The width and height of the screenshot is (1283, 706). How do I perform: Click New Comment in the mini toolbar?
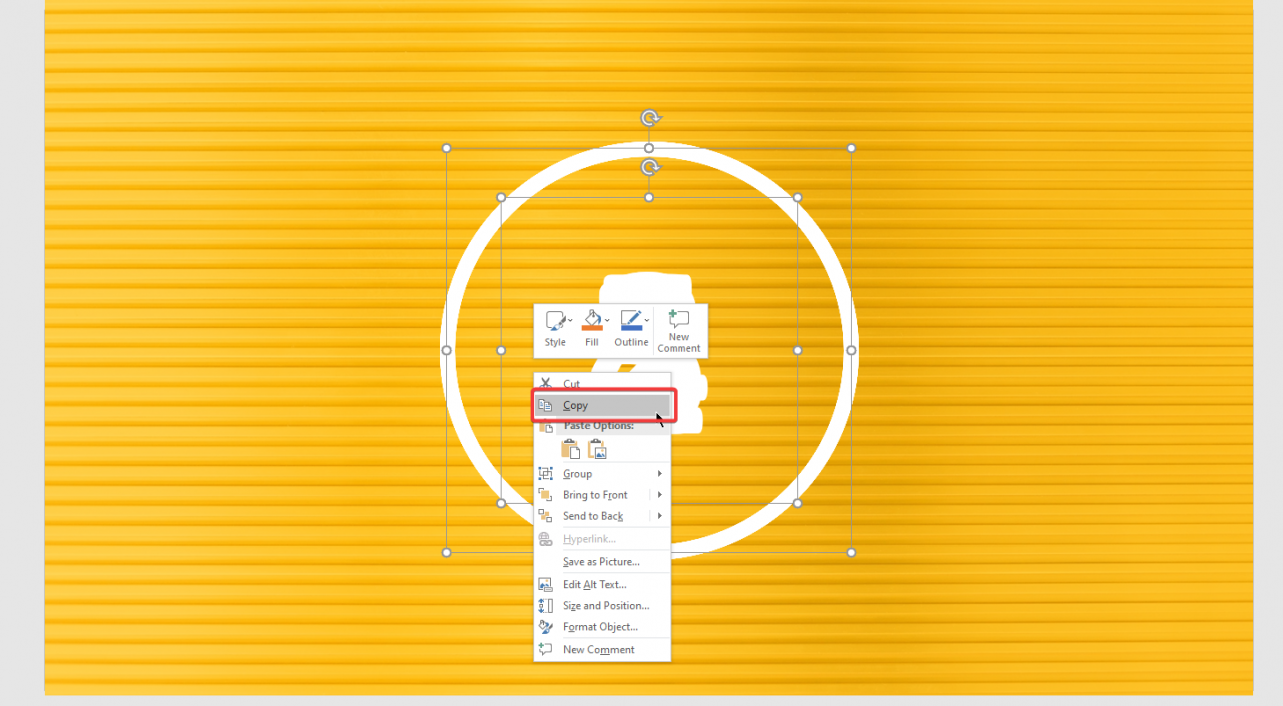click(x=679, y=331)
